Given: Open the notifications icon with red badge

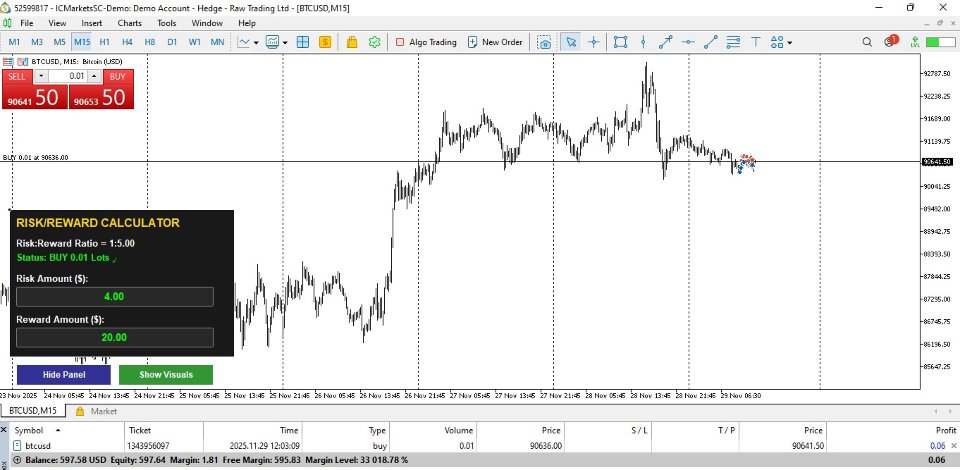Looking at the screenshot, I should pyautogui.click(x=890, y=42).
